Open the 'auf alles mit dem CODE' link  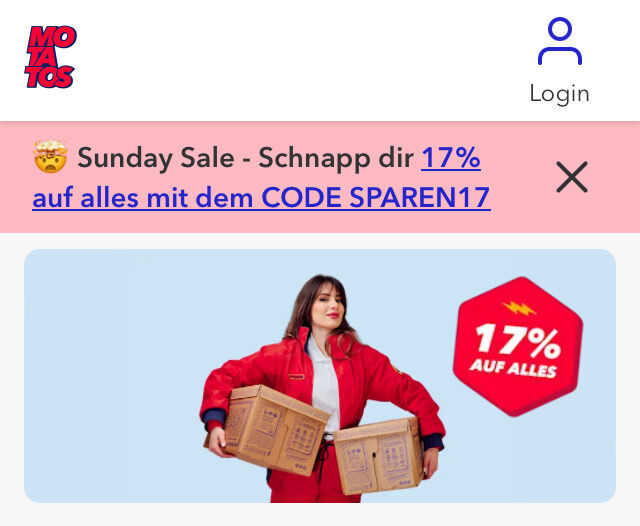187,198
